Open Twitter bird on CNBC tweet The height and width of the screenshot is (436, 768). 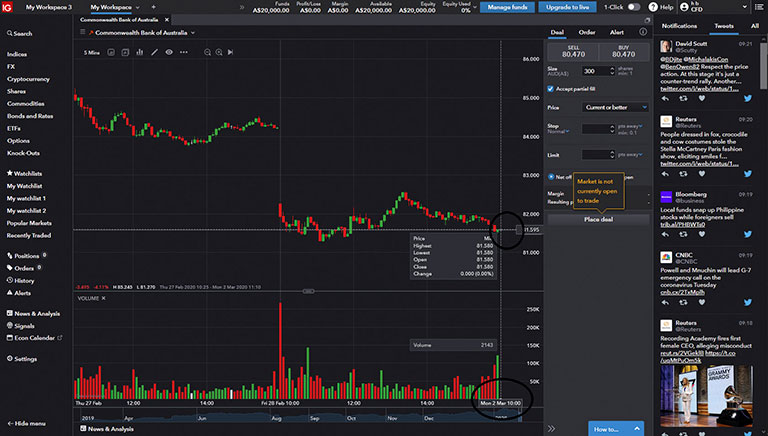pos(748,302)
